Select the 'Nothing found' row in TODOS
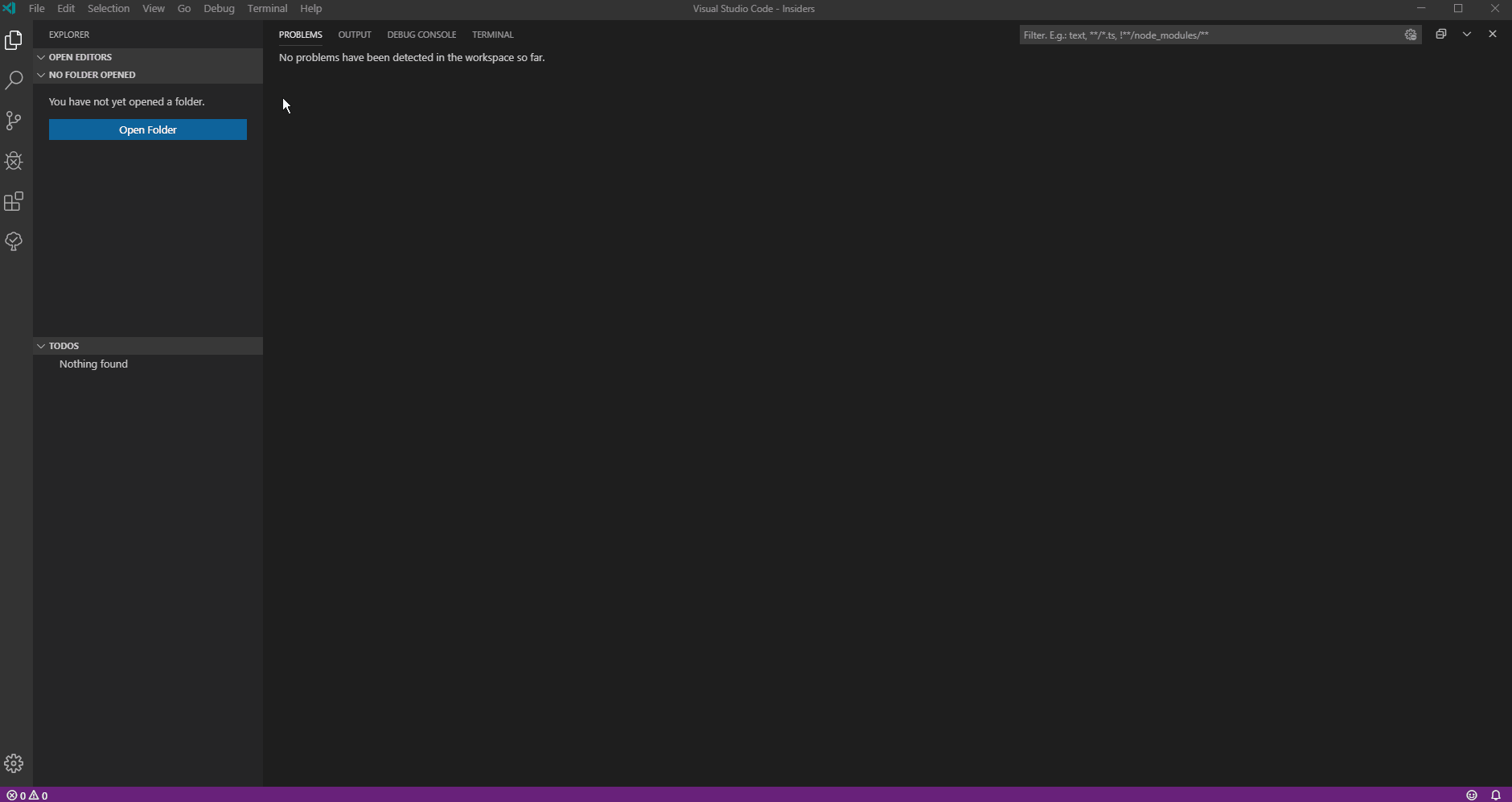 (x=148, y=364)
